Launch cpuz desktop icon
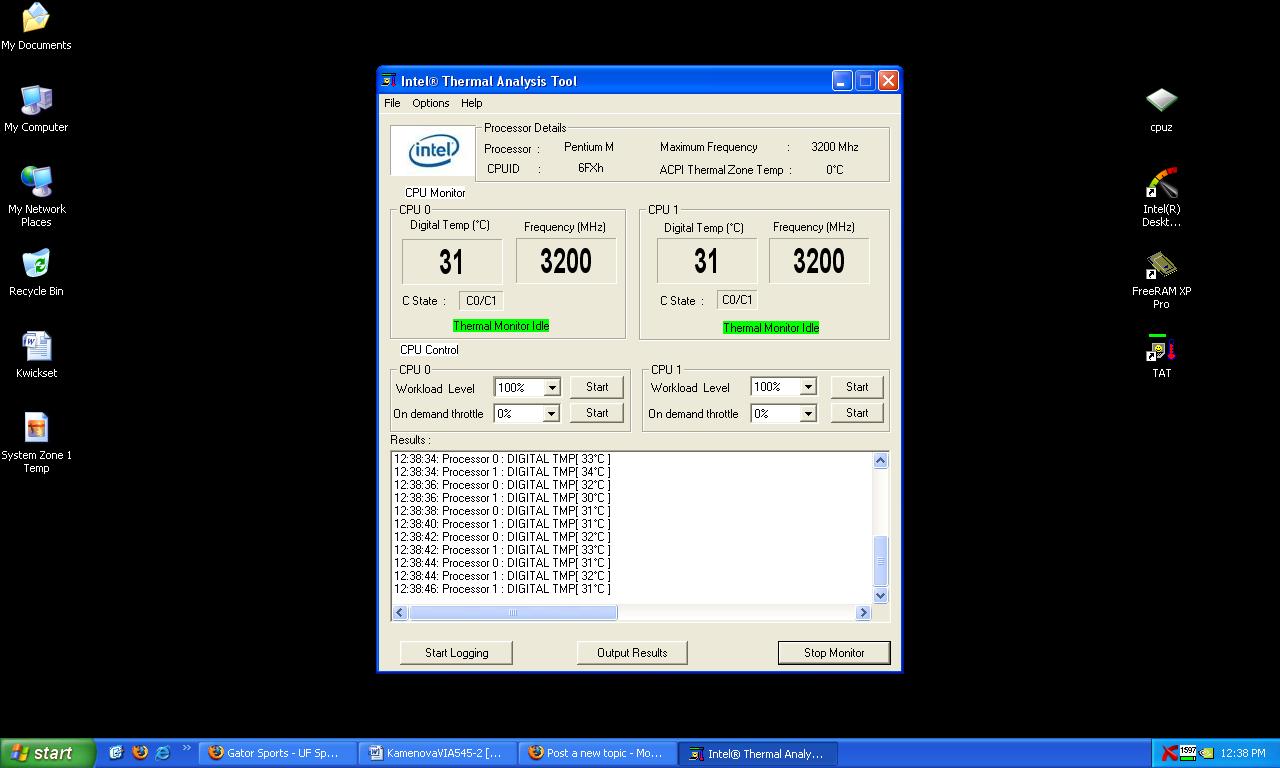This screenshot has width=1280, height=768. point(1161,108)
